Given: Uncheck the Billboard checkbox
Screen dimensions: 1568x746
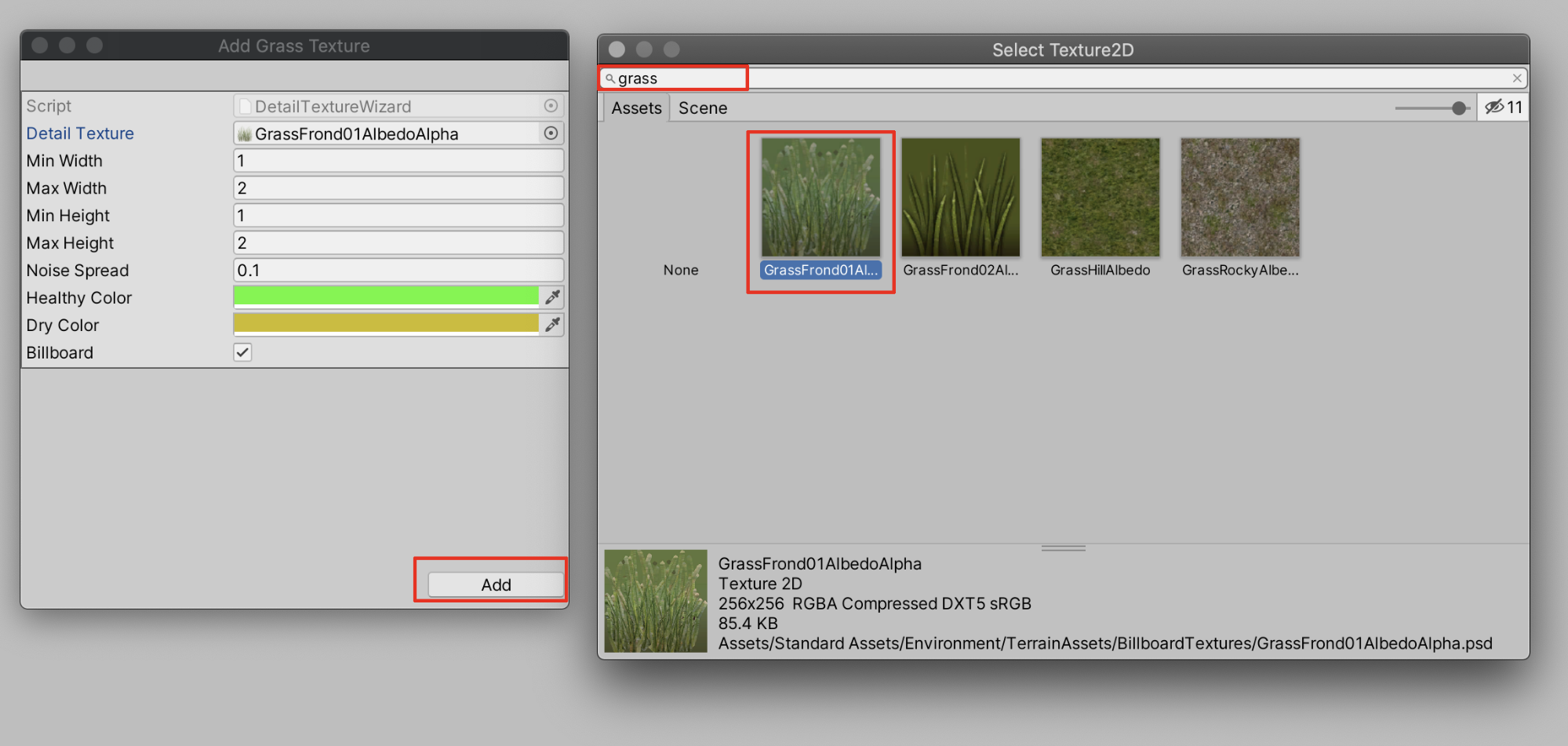Looking at the screenshot, I should point(242,352).
